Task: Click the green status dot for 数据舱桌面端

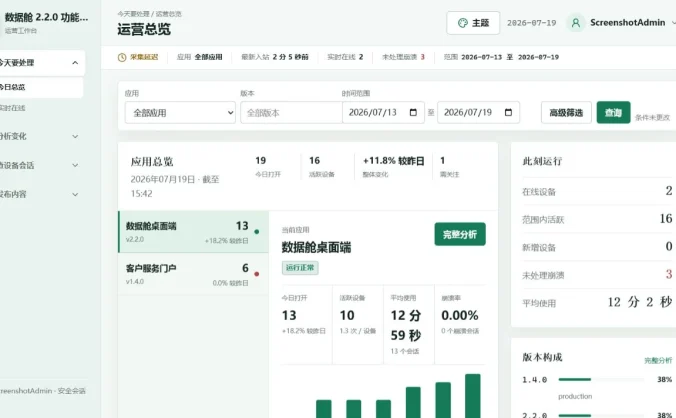Action: point(257,232)
